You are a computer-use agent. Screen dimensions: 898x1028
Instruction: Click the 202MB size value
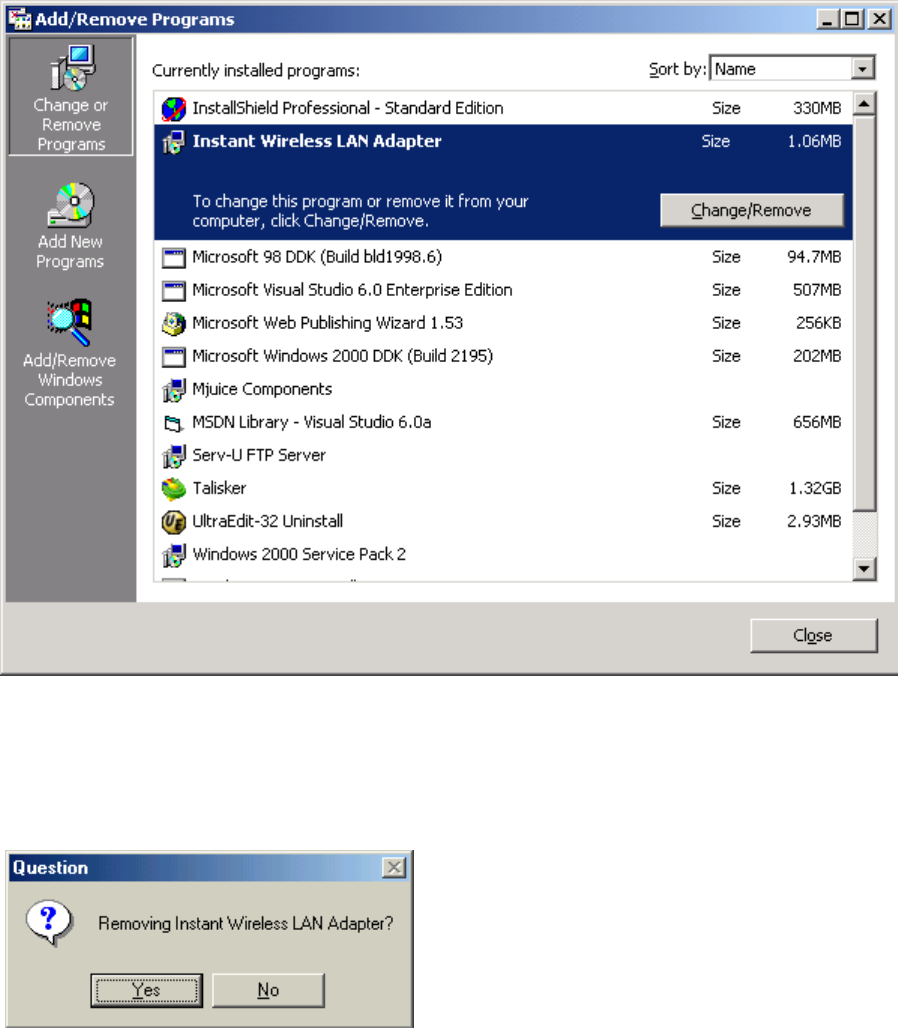[x=817, y=357]
